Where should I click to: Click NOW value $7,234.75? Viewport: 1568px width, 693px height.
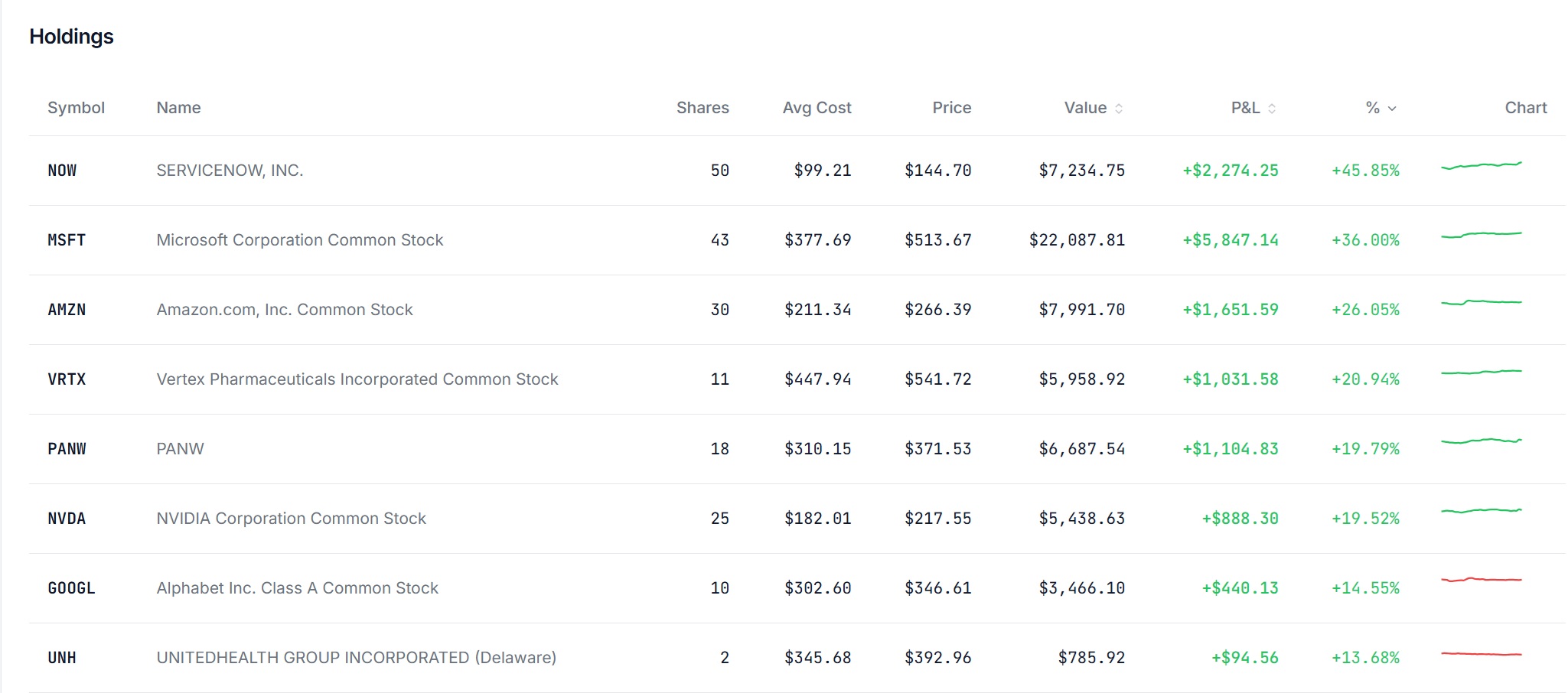(x=1082, y=171)
